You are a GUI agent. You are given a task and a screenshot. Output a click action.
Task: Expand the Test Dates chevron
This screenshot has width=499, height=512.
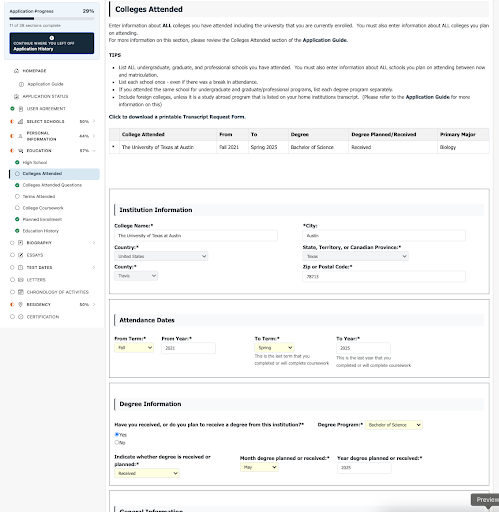click(x=94, y=267)
